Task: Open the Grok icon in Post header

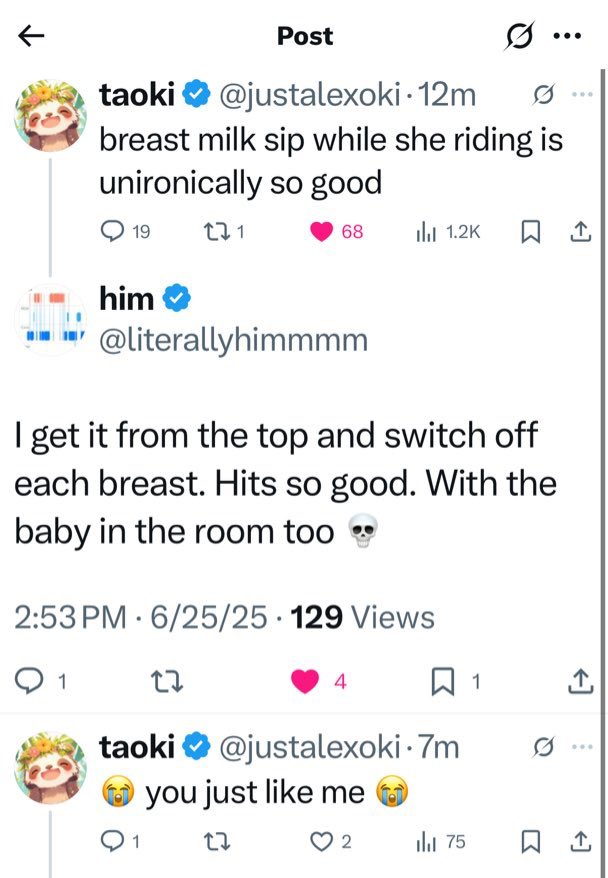Action: [520, 36]
